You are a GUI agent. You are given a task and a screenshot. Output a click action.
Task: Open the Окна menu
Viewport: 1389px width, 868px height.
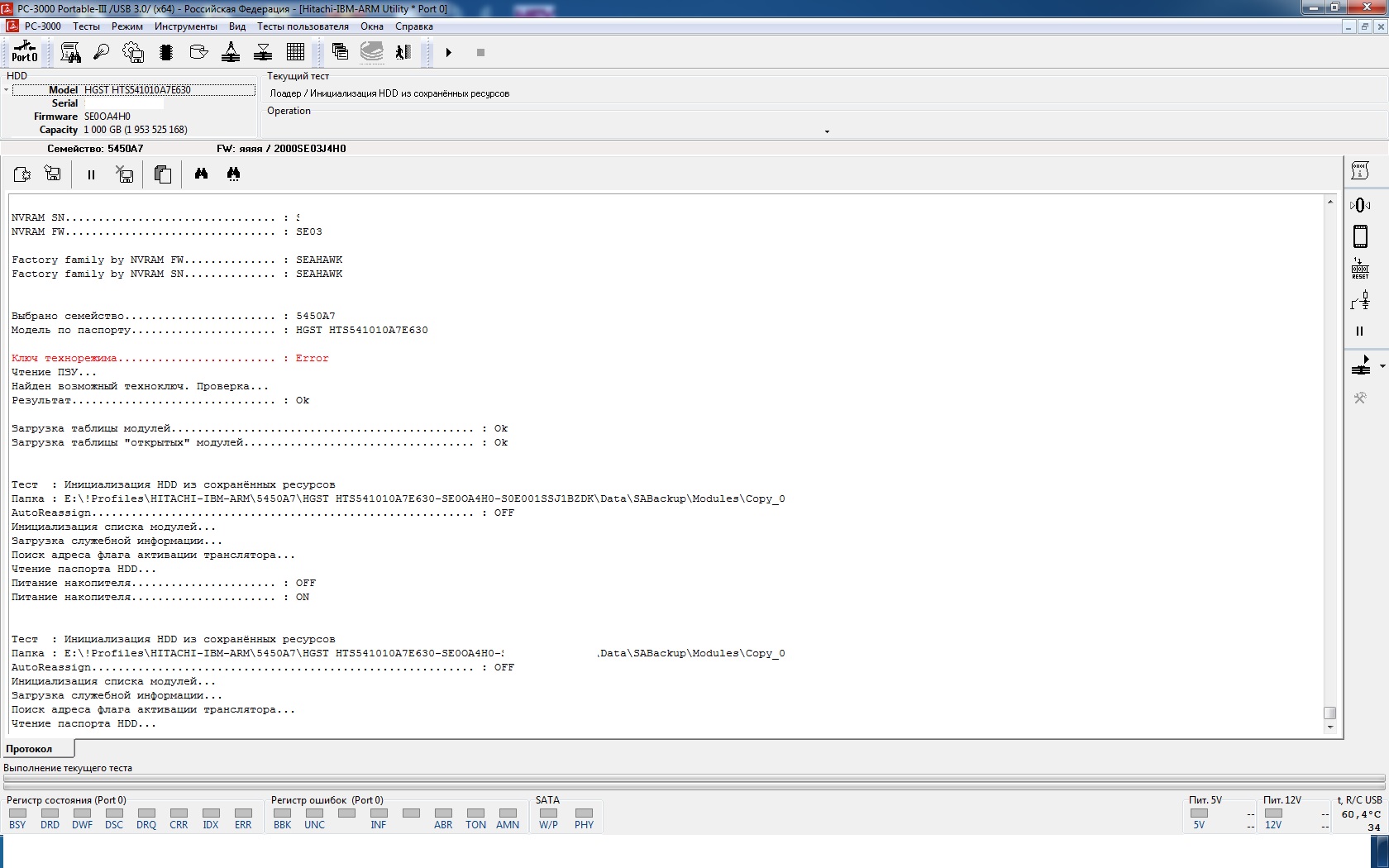pos(372,26)
